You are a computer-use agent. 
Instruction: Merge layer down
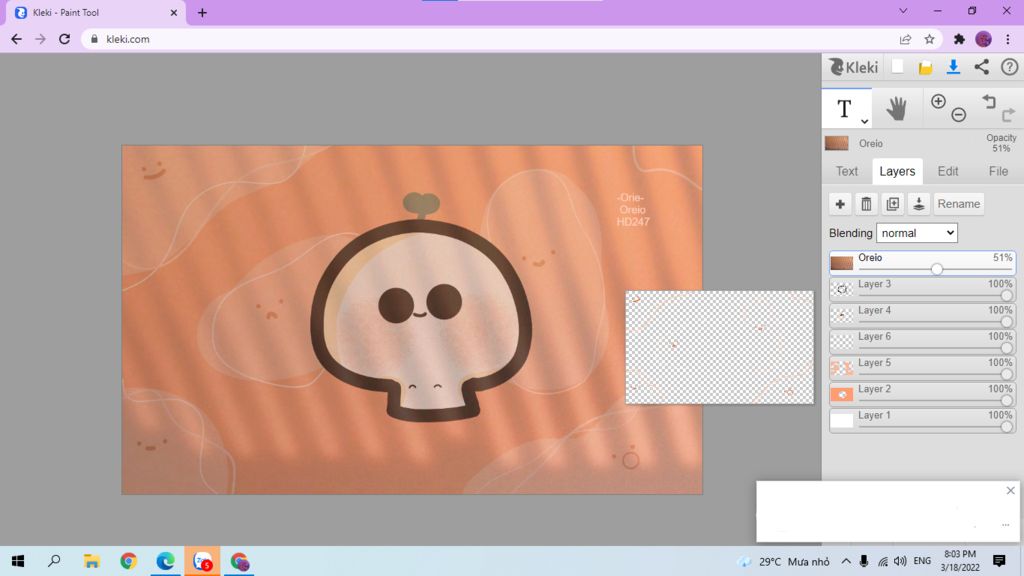(x=918, y=204)
